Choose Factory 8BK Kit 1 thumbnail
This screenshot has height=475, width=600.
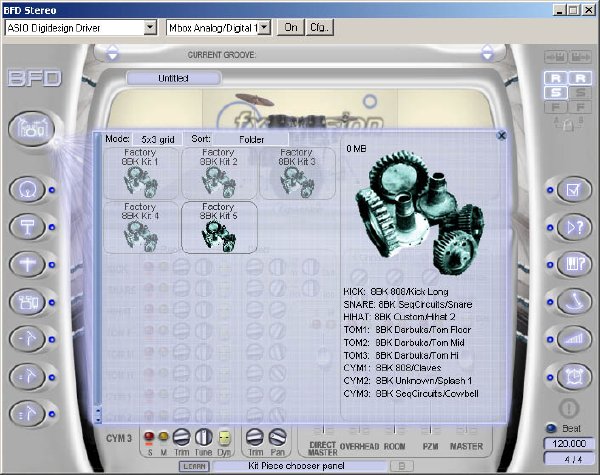click(x=140, y=173)
